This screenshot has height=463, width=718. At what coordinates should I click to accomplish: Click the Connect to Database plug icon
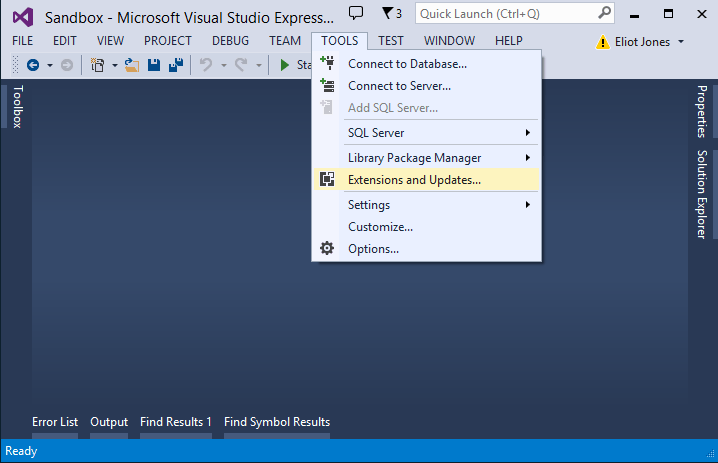pyautogui.click(x=327, y=63)
